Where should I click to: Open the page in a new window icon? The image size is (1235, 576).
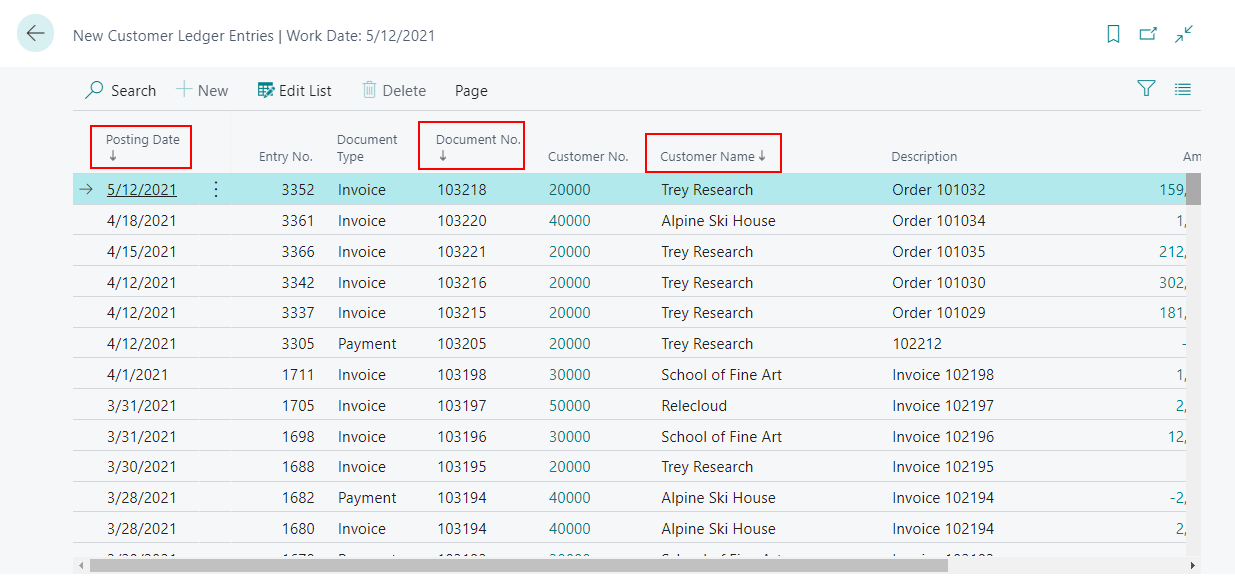click(1148, 33)
